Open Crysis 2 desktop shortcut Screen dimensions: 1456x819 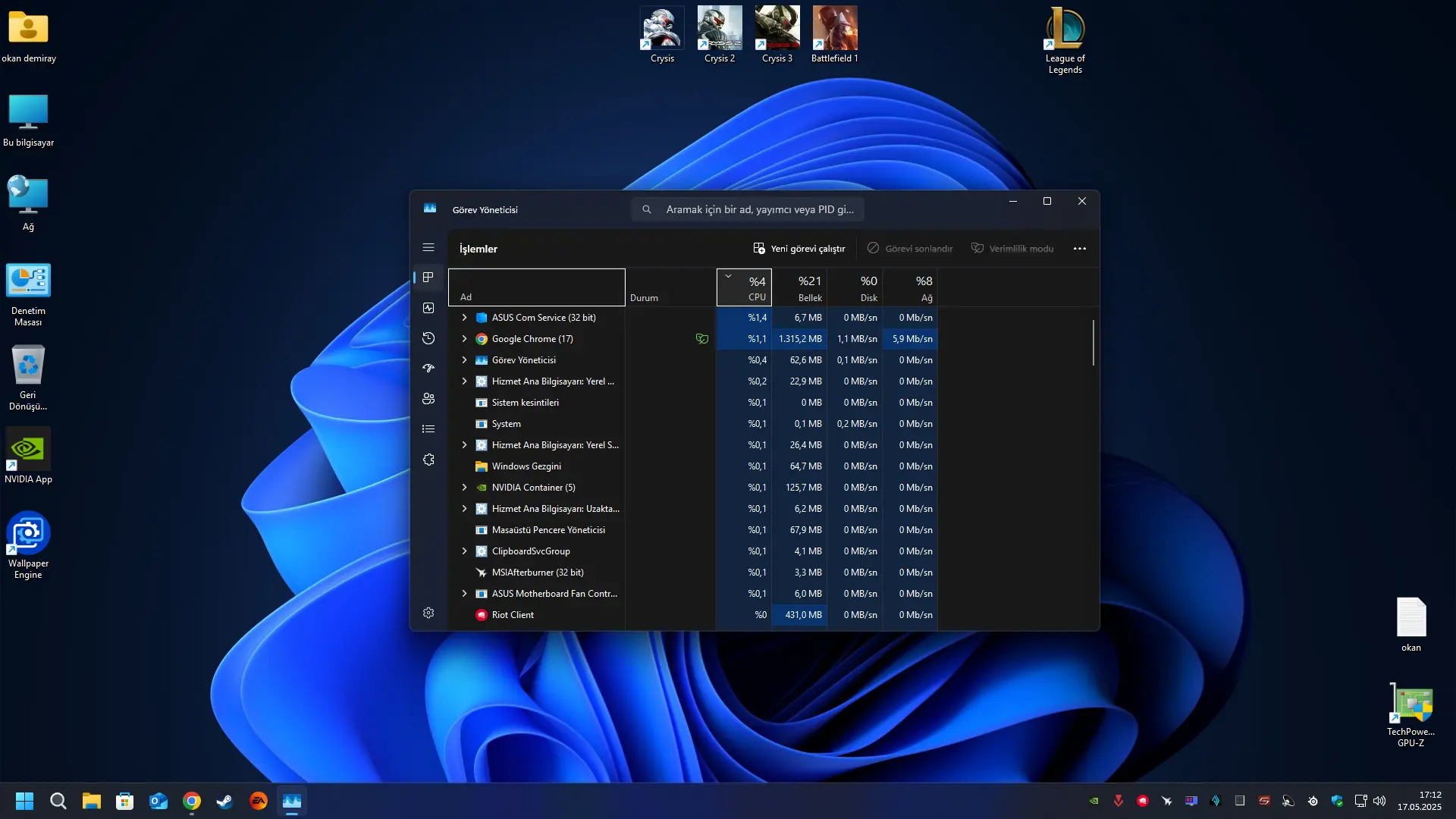point(720,36)
